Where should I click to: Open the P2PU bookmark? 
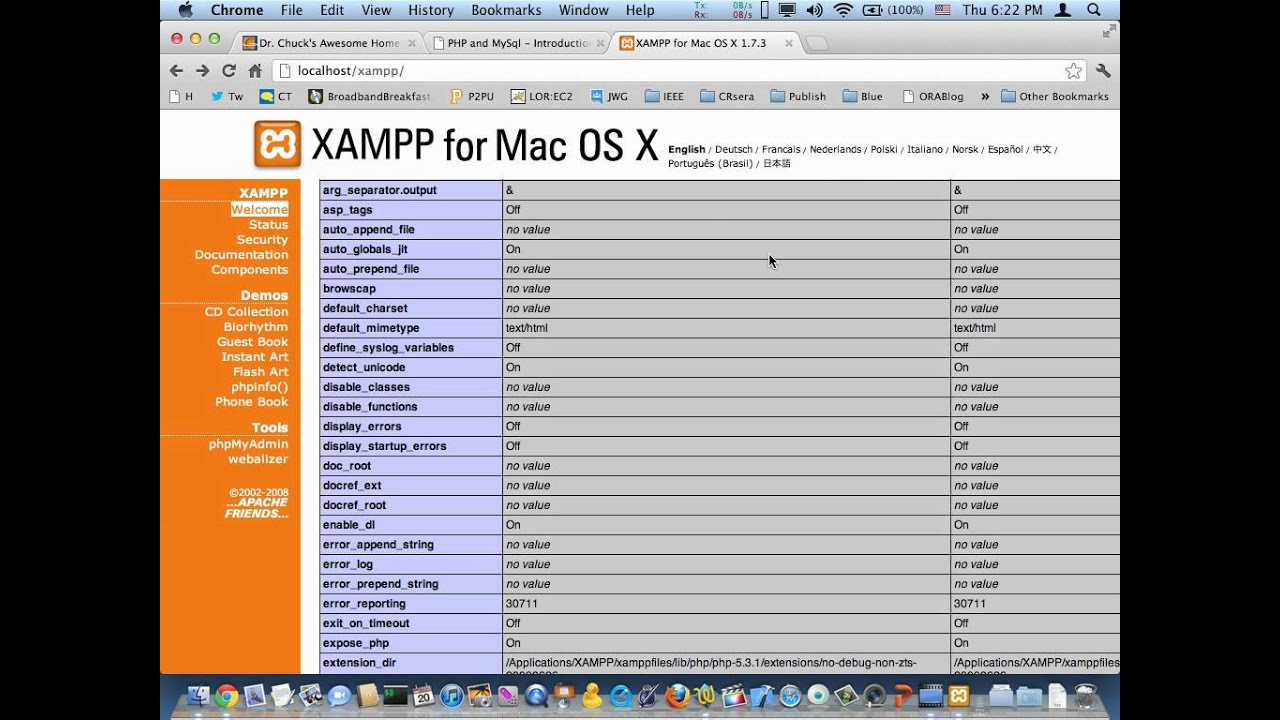471,97
